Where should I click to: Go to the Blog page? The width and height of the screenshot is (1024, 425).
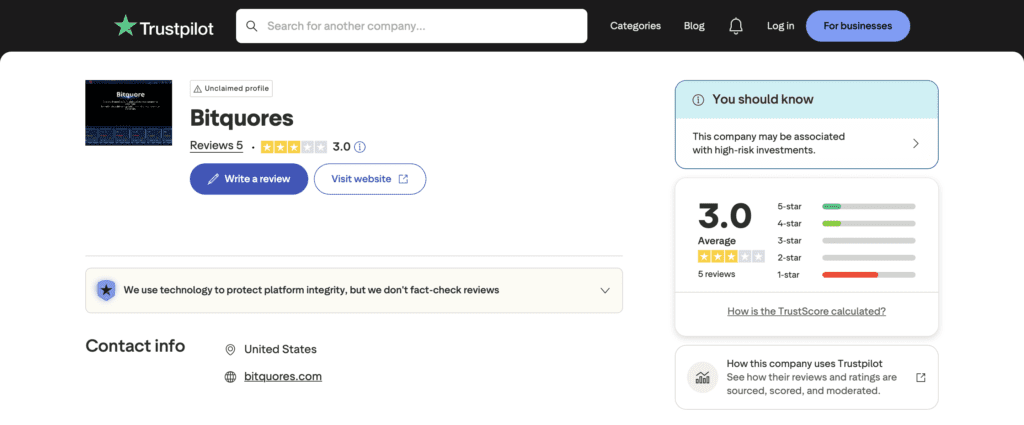pyautogui.click(x=694, y=26)
